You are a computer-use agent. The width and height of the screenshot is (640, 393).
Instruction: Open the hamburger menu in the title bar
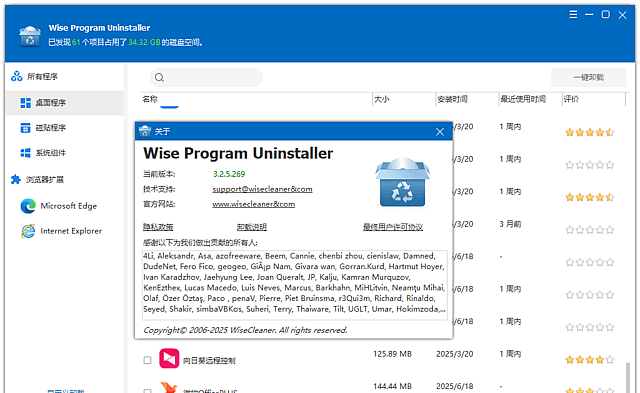573,15
